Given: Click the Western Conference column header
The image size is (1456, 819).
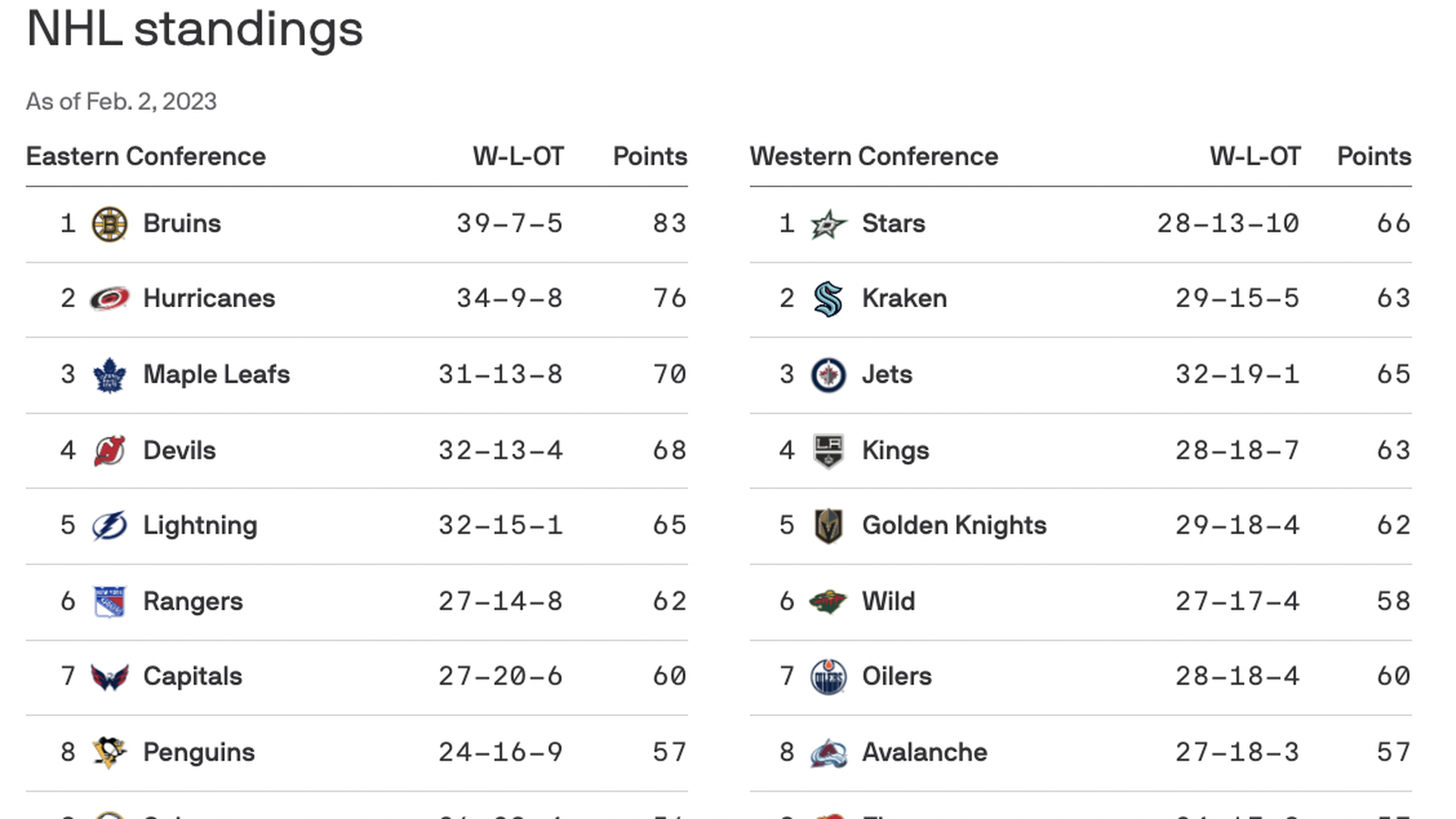Looking at the screenshot, I should click(x=874, y=156).
